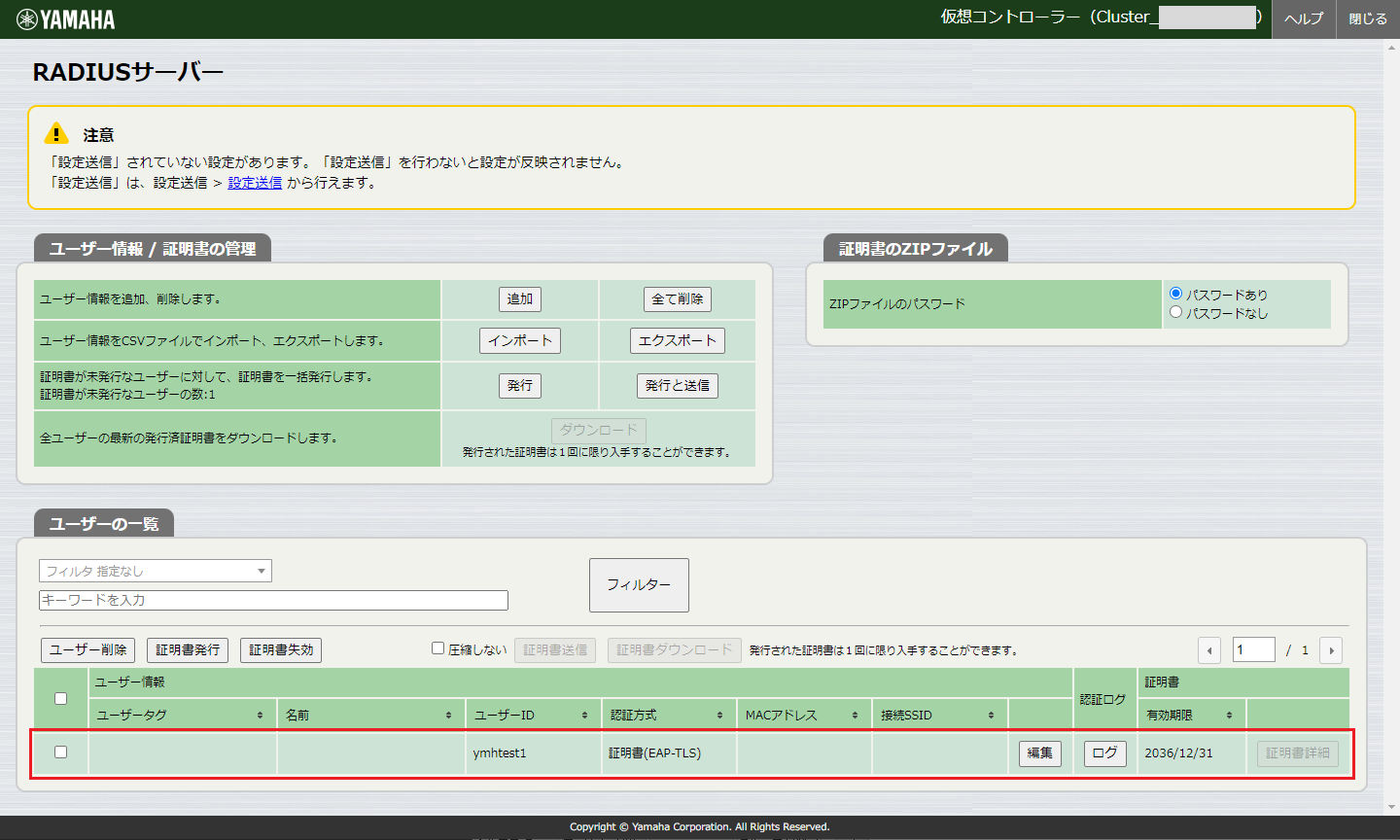The width and height of the screenshot is (1400, 840).
Task: Click the ユーザー削除 button
Action: pyautogui.click(x=88, y=650)
